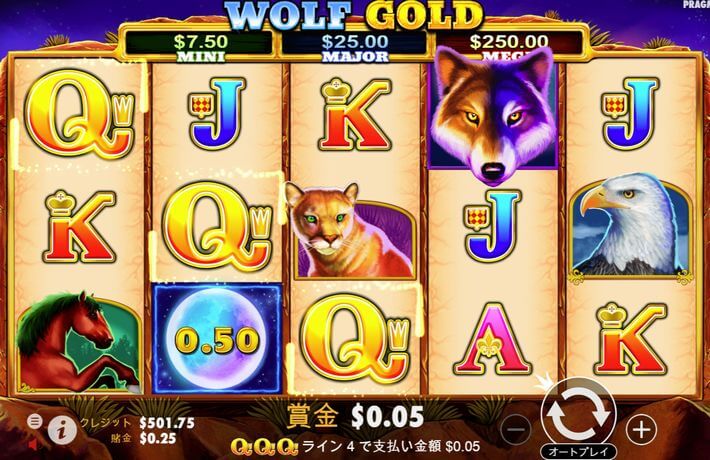Decrease the bet with the minus button
The height and width of the screenshot is (460, 710).
tap(517, 429)
